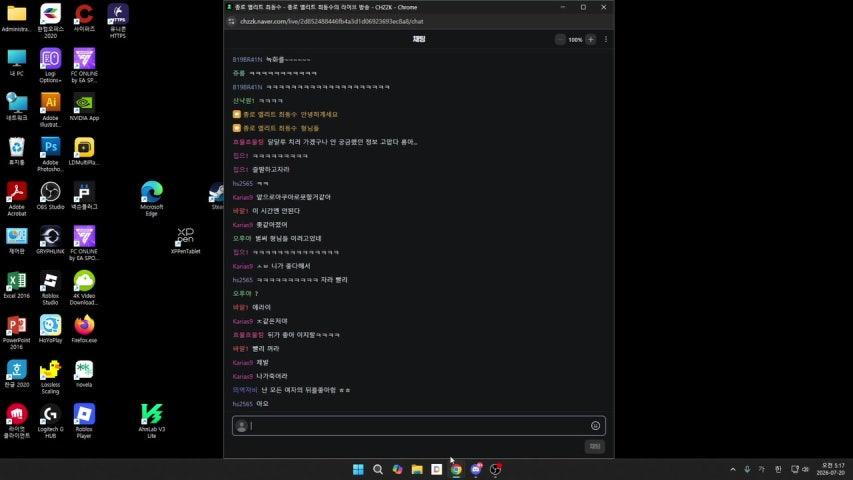
Task: Open the Recycle Bin on the desktop
Action: click(x=16, y=151)
